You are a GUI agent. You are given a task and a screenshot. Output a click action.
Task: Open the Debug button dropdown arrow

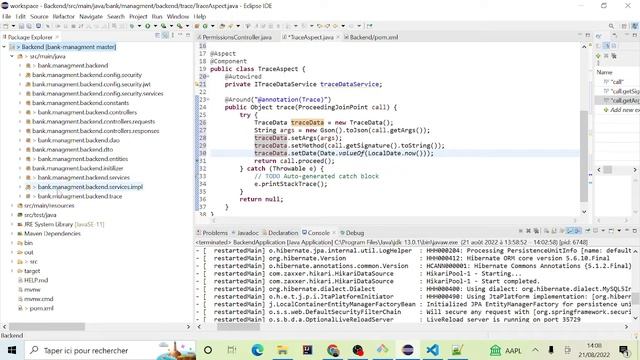(x=139, y=26)
